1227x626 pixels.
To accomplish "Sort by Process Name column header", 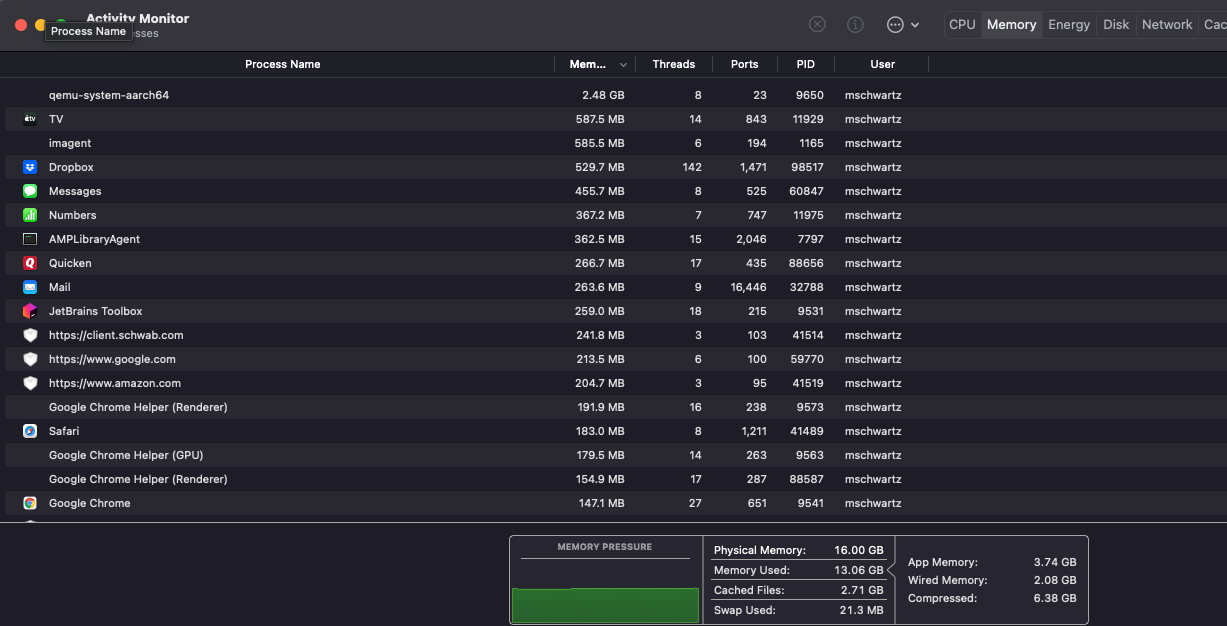I will pyautogui.click(x=282, y=64).
